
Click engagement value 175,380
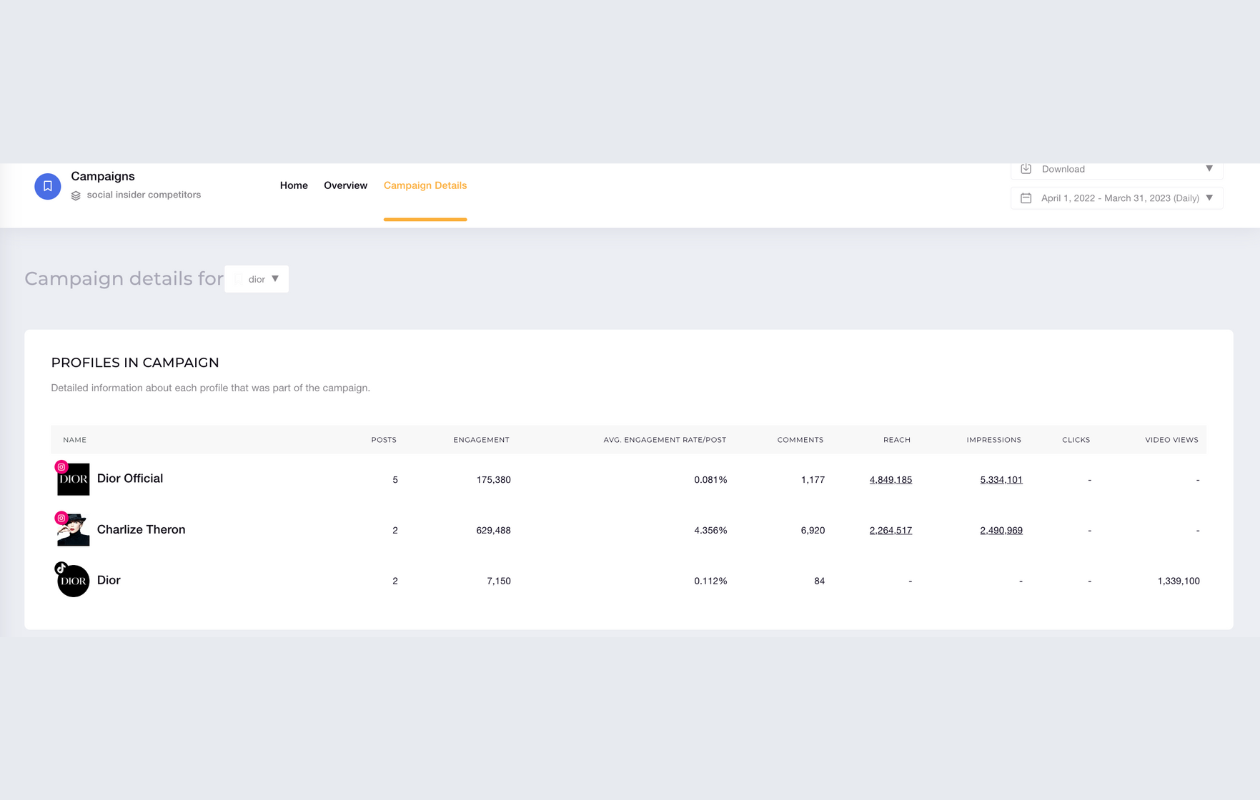pos(494,480)
